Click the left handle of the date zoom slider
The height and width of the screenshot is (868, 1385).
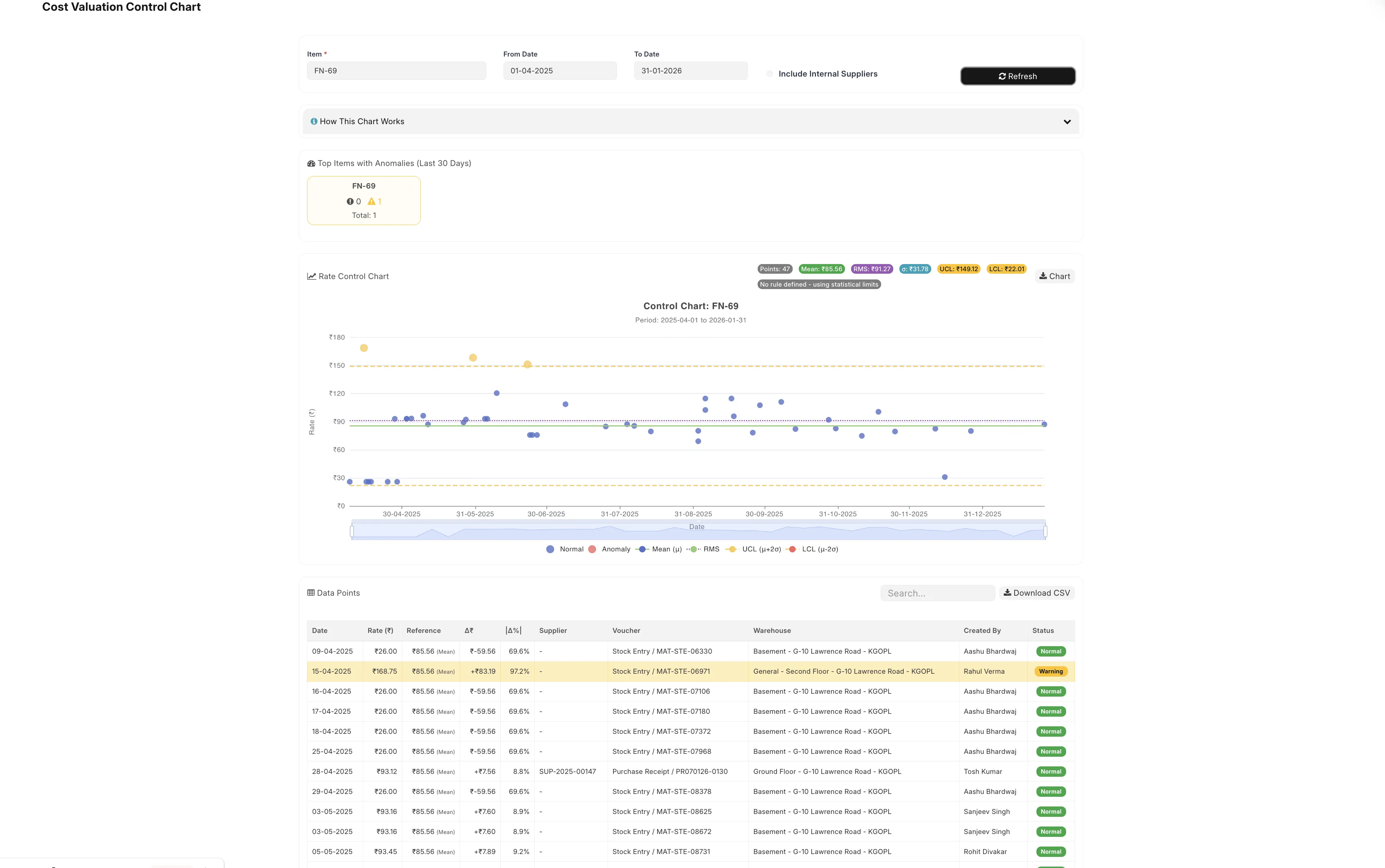point(352,531)
